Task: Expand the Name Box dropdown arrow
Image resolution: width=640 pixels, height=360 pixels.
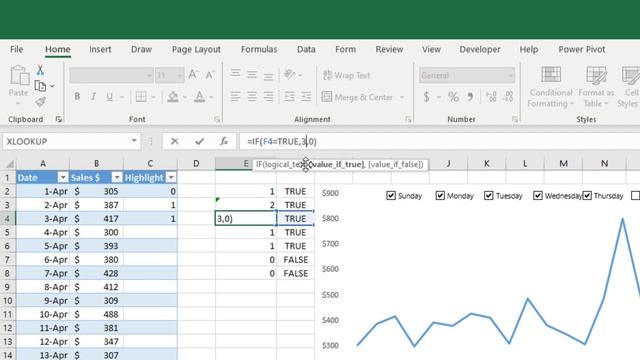Action: point(134,141)
